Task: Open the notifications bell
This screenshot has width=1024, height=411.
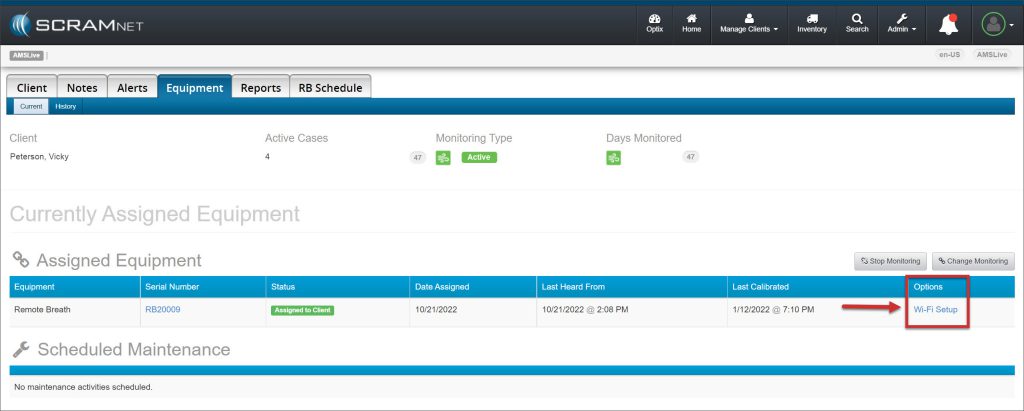Action: [x=948, y=24]
